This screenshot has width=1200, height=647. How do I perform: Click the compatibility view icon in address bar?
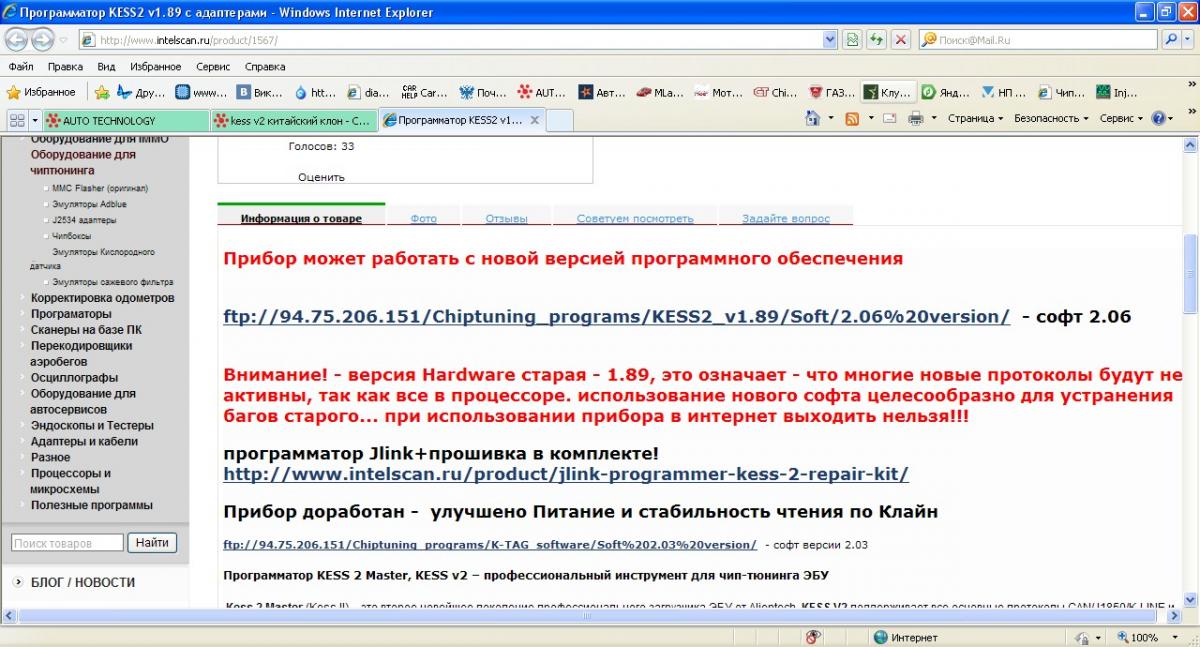[851, 40]
